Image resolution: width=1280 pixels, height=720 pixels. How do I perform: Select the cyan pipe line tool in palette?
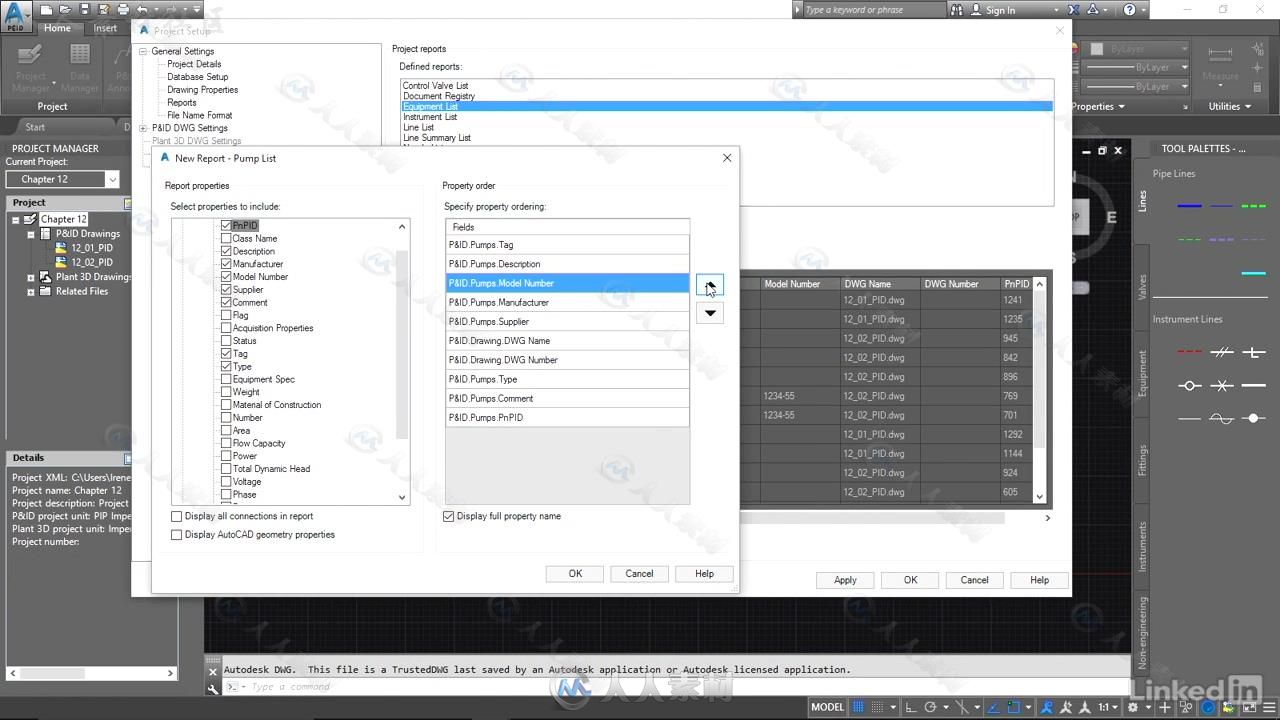[1253, 273]
